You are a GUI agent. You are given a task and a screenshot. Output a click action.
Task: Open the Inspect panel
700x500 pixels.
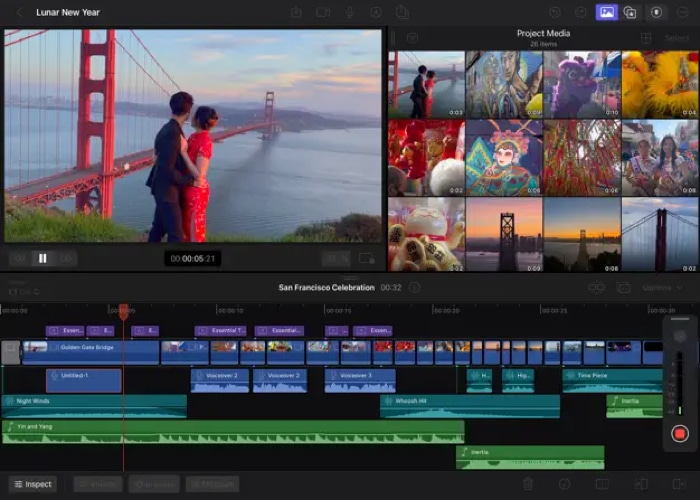tap(32, 484)
